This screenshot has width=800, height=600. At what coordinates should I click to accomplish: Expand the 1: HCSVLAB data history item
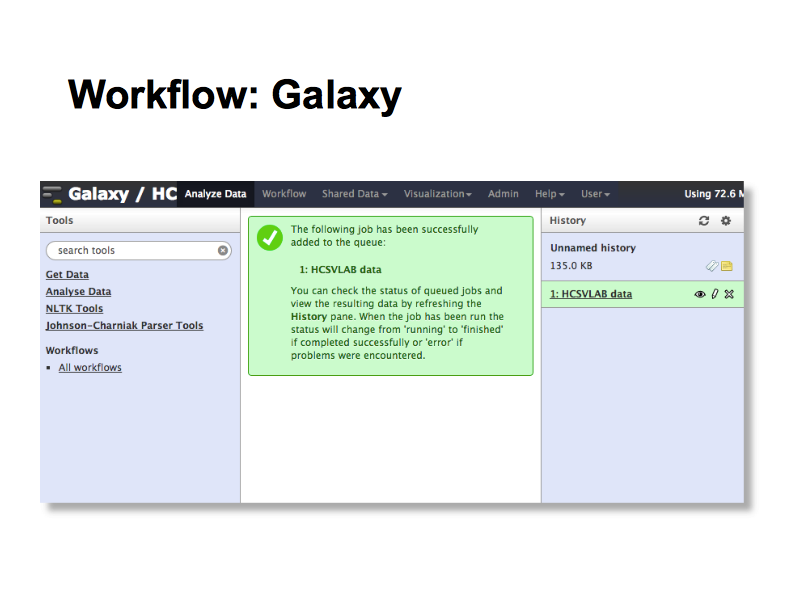click(x=591, y=294)
